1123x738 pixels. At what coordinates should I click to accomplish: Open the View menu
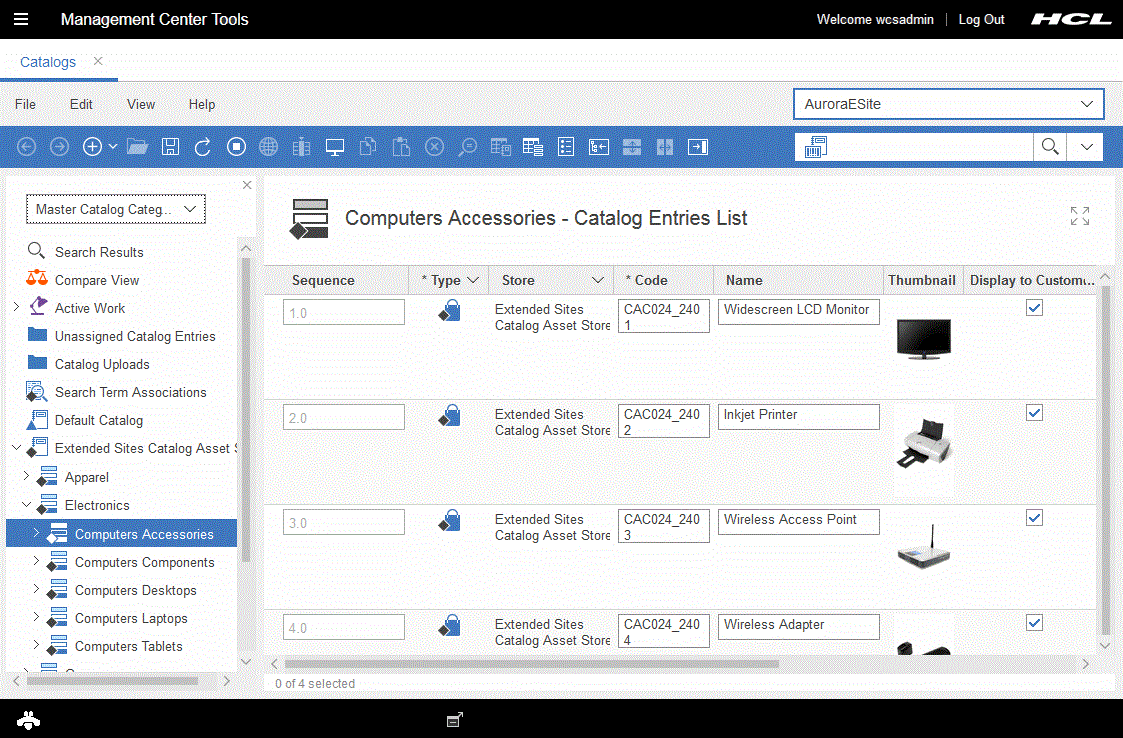[x=141, y=104]
